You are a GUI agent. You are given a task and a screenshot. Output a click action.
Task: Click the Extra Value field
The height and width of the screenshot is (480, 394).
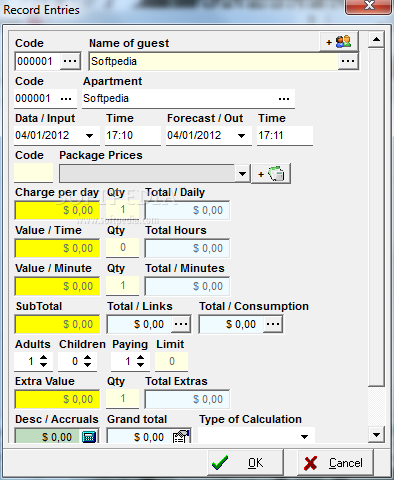tap(57, 399)
